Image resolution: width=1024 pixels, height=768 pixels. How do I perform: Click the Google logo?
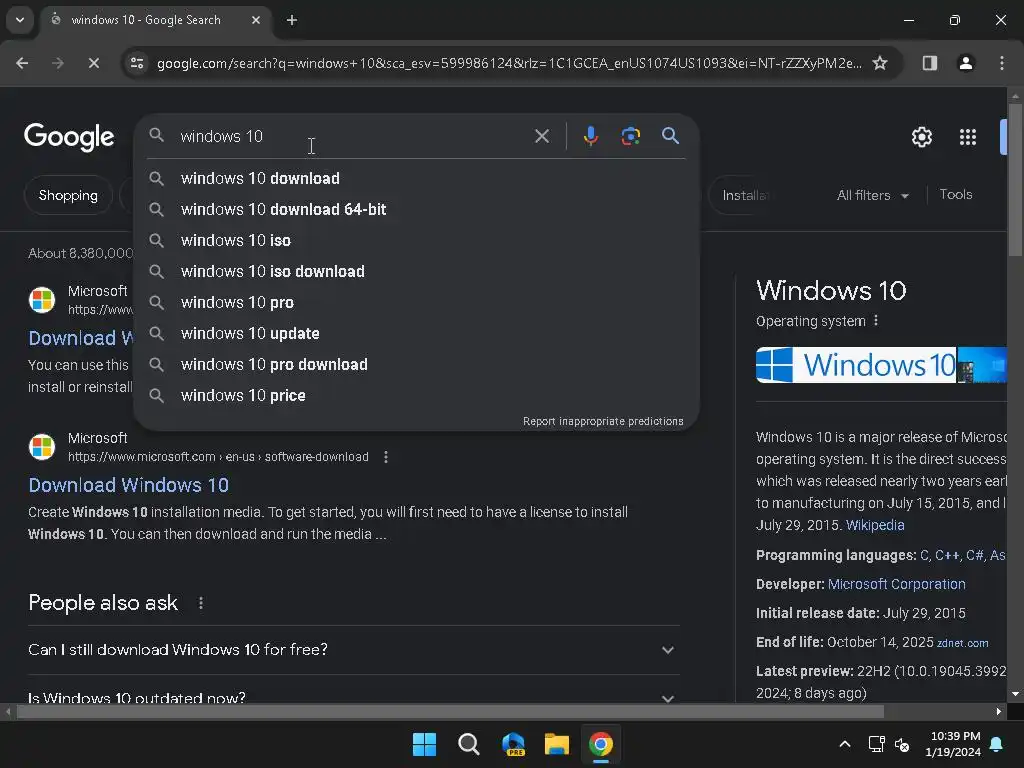click(x=69, y=137)
